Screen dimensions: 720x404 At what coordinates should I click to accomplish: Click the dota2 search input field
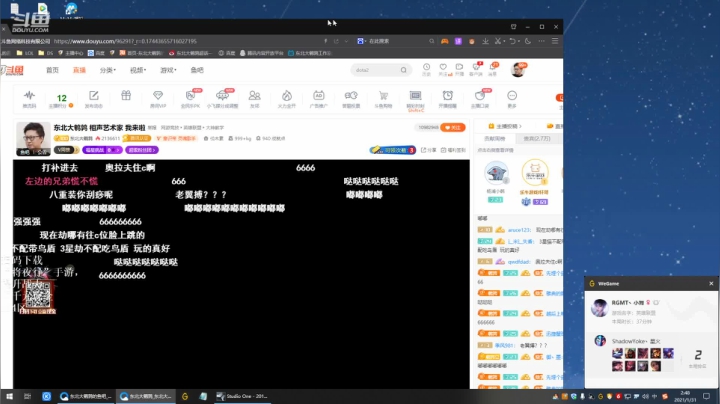(374, 70)
